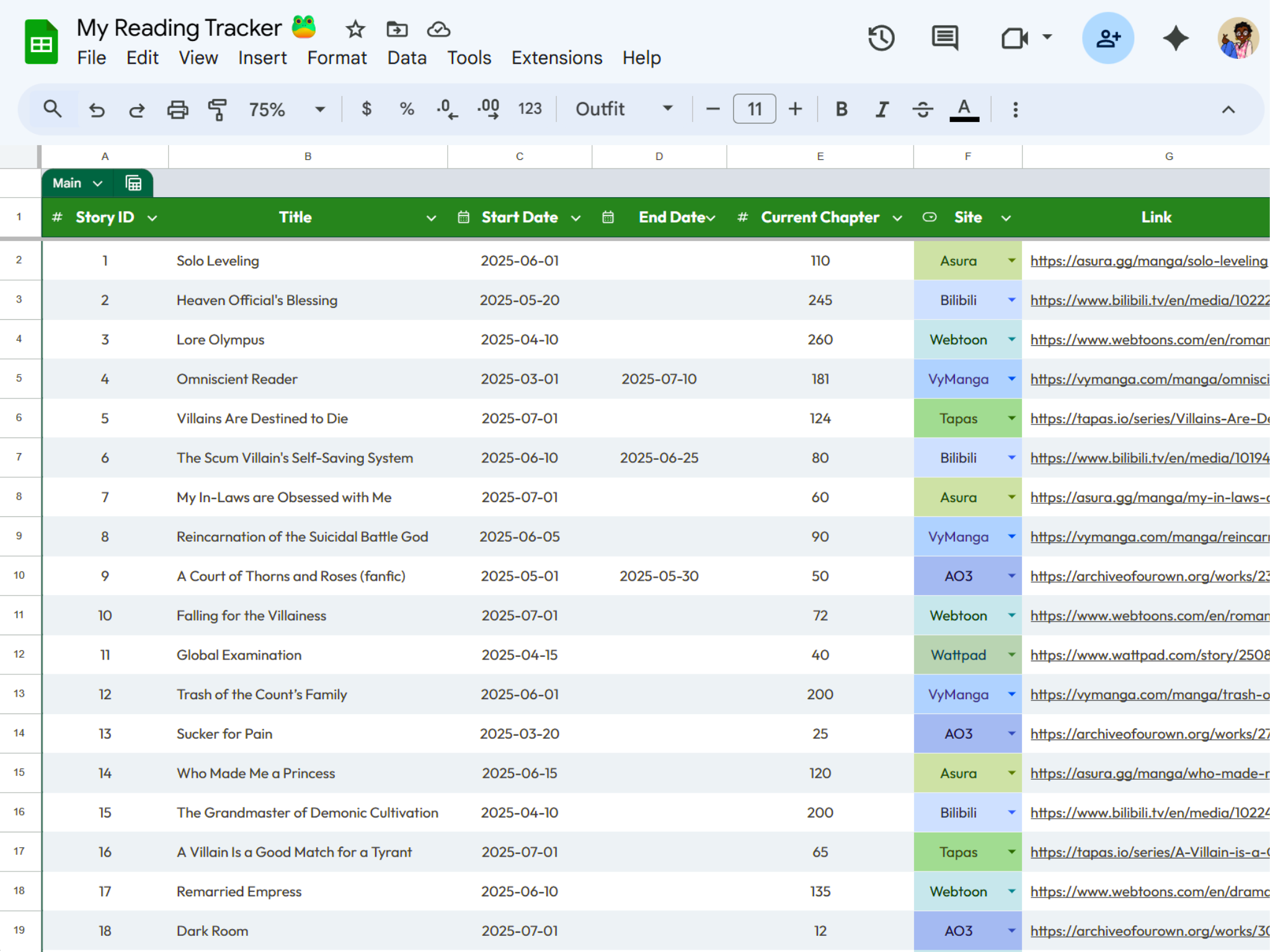1270x952 pixels.
Task: Toggle italic formatting
Action: coord(882,108)
